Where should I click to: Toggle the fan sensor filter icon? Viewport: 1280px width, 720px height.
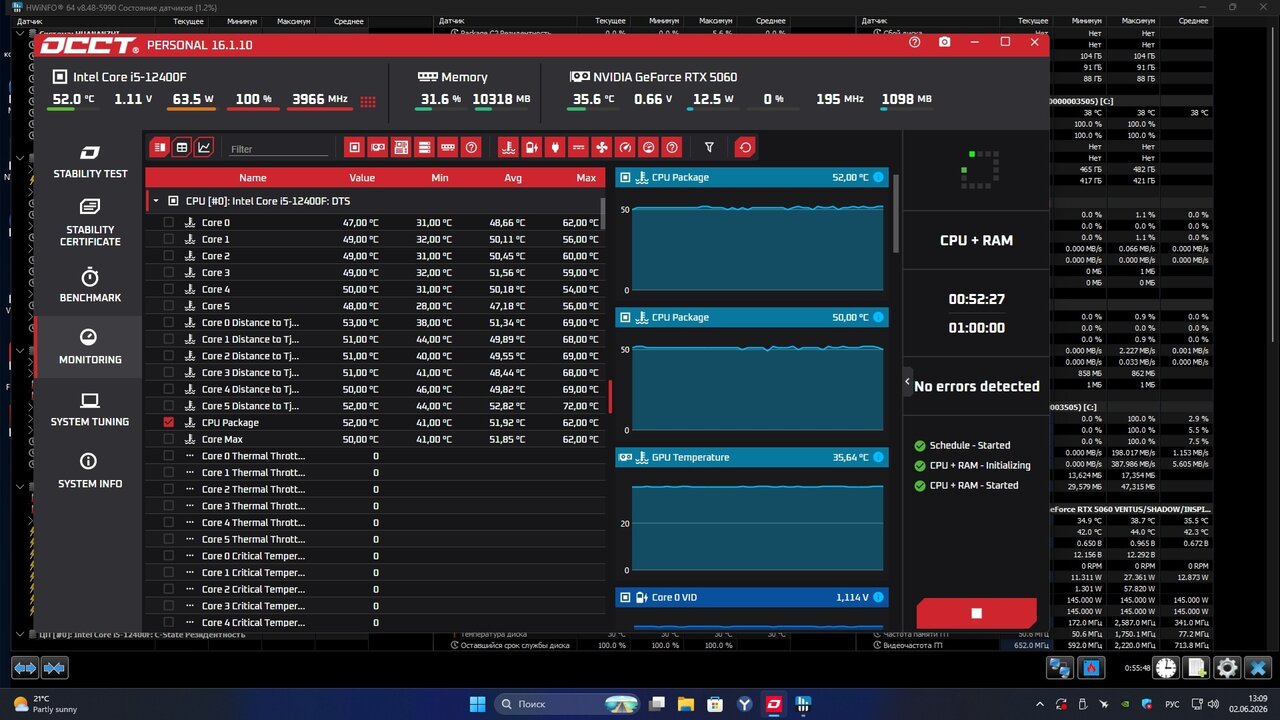coord(602,147)
